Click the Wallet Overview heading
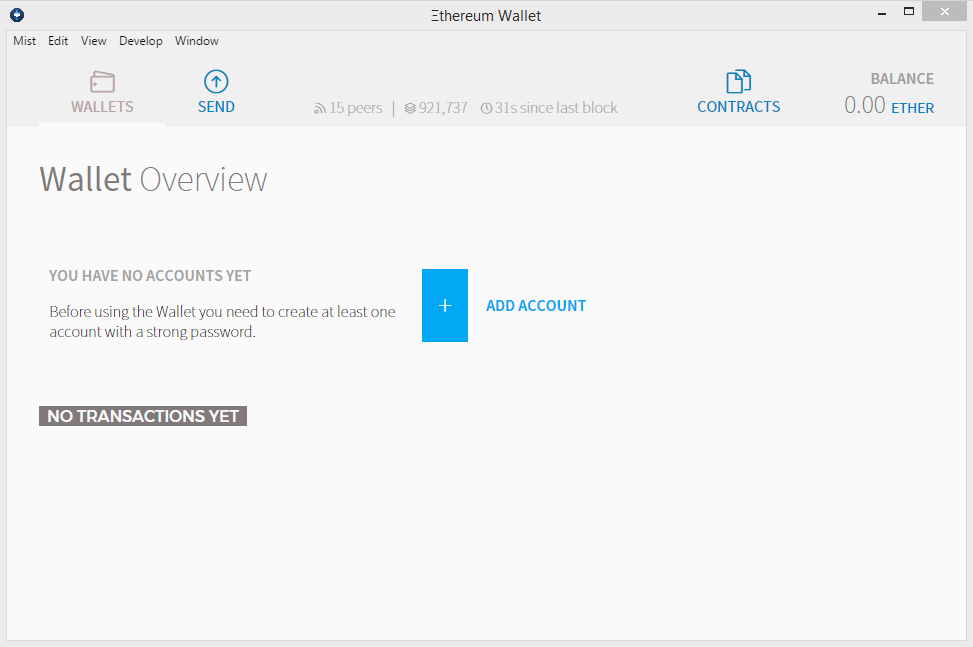 [x=153, y=180]
